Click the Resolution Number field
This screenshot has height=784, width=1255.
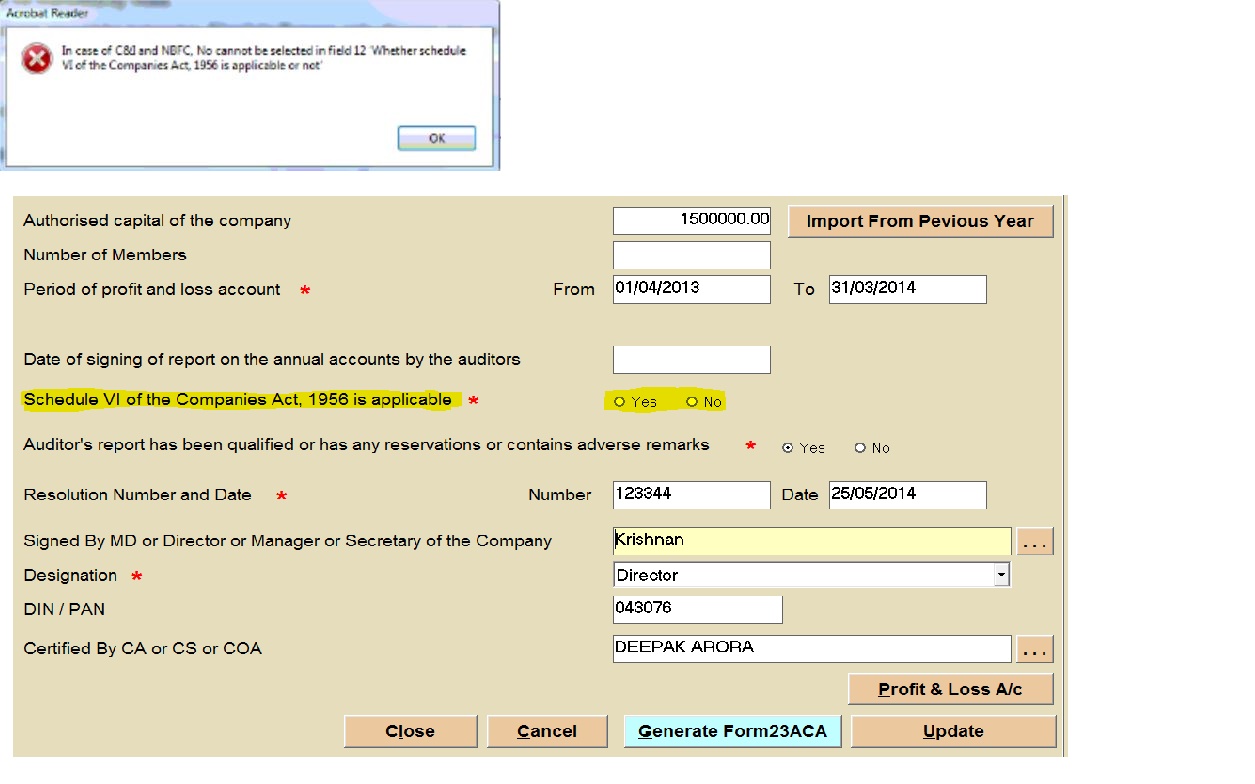(692, 494)
